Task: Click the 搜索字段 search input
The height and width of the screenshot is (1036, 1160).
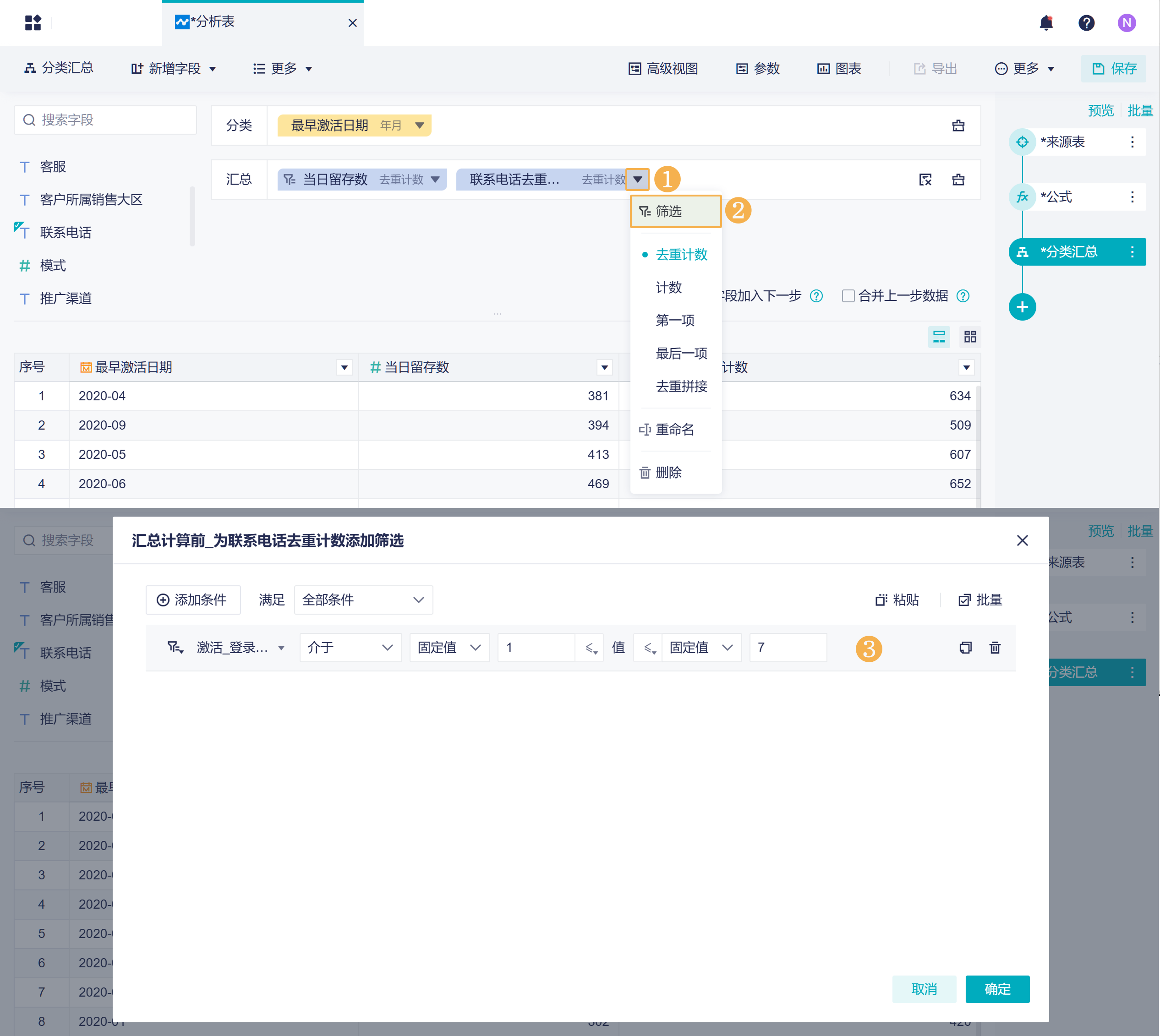Action: tap(105, 120)
